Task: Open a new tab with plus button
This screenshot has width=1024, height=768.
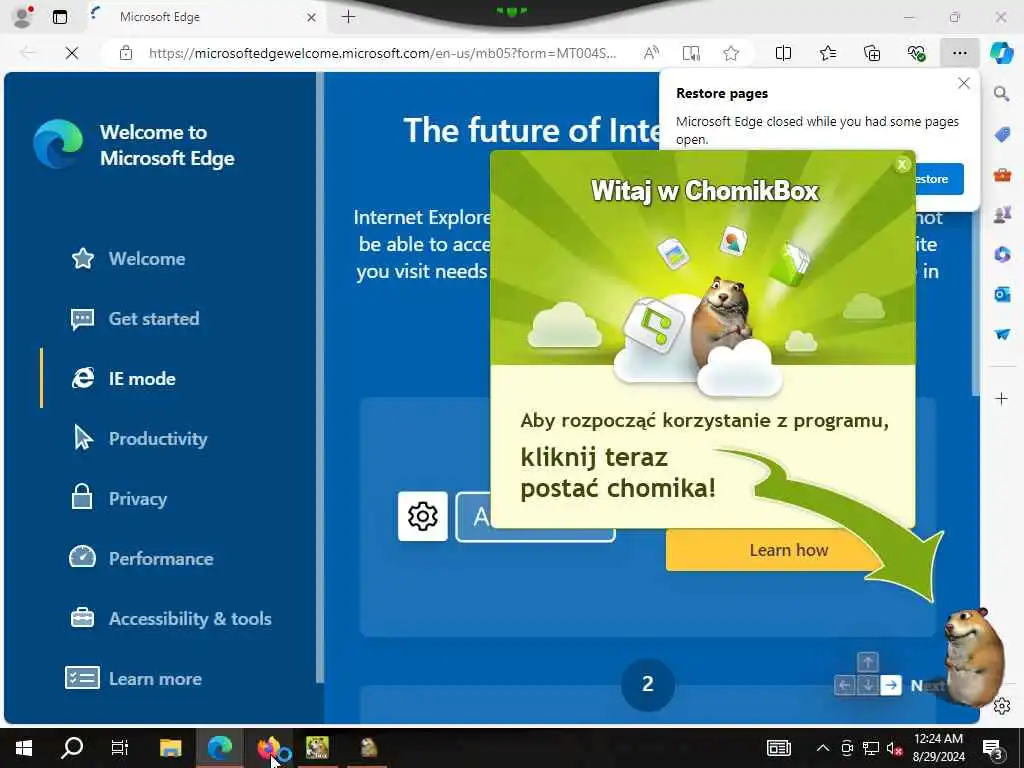Action: point(349,17)
